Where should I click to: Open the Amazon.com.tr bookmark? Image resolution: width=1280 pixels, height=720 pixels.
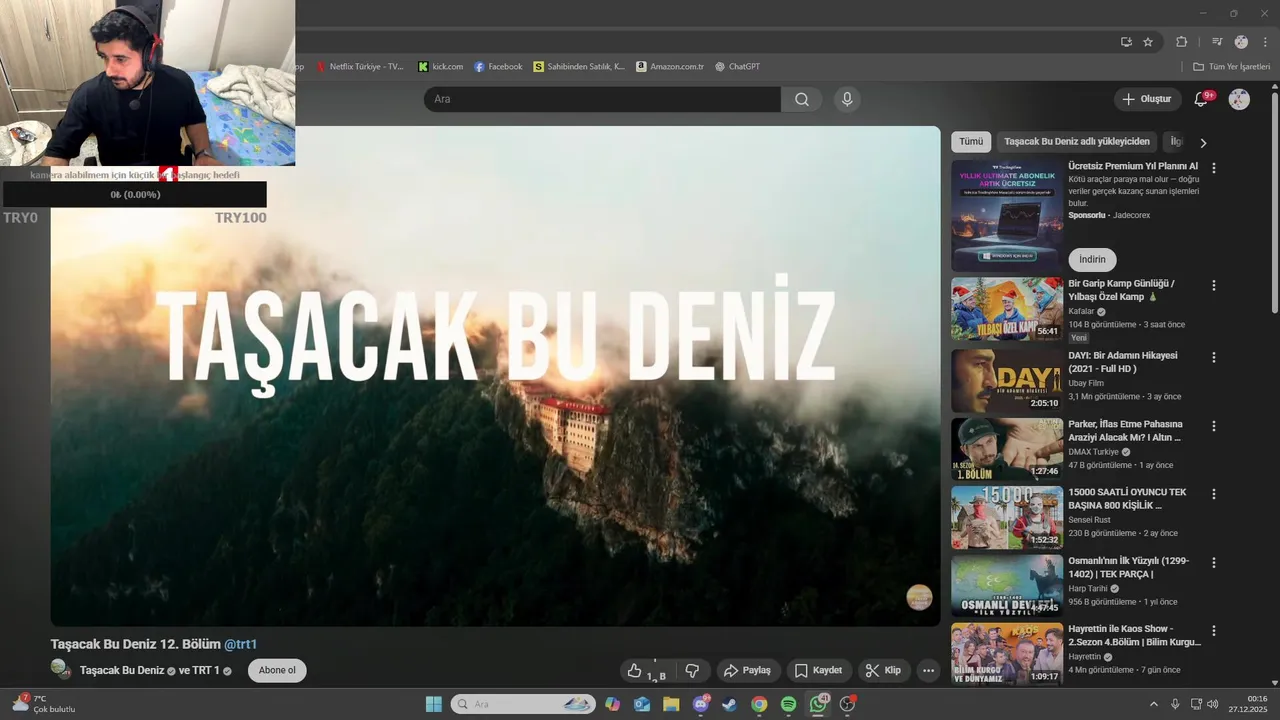pyautogui.click(x=670, y=67)
